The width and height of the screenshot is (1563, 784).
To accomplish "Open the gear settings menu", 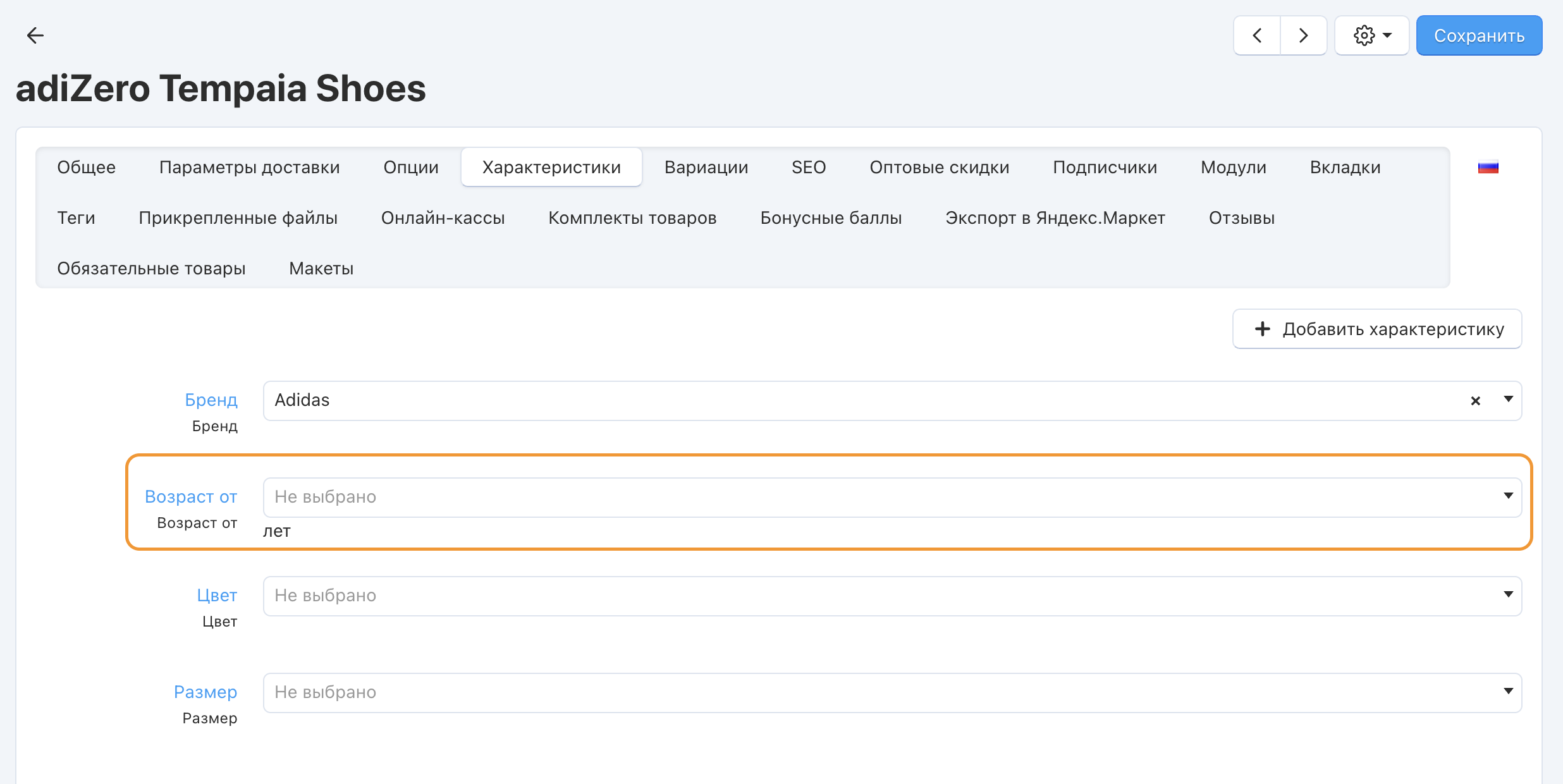I will click(x=1371, y=35).
